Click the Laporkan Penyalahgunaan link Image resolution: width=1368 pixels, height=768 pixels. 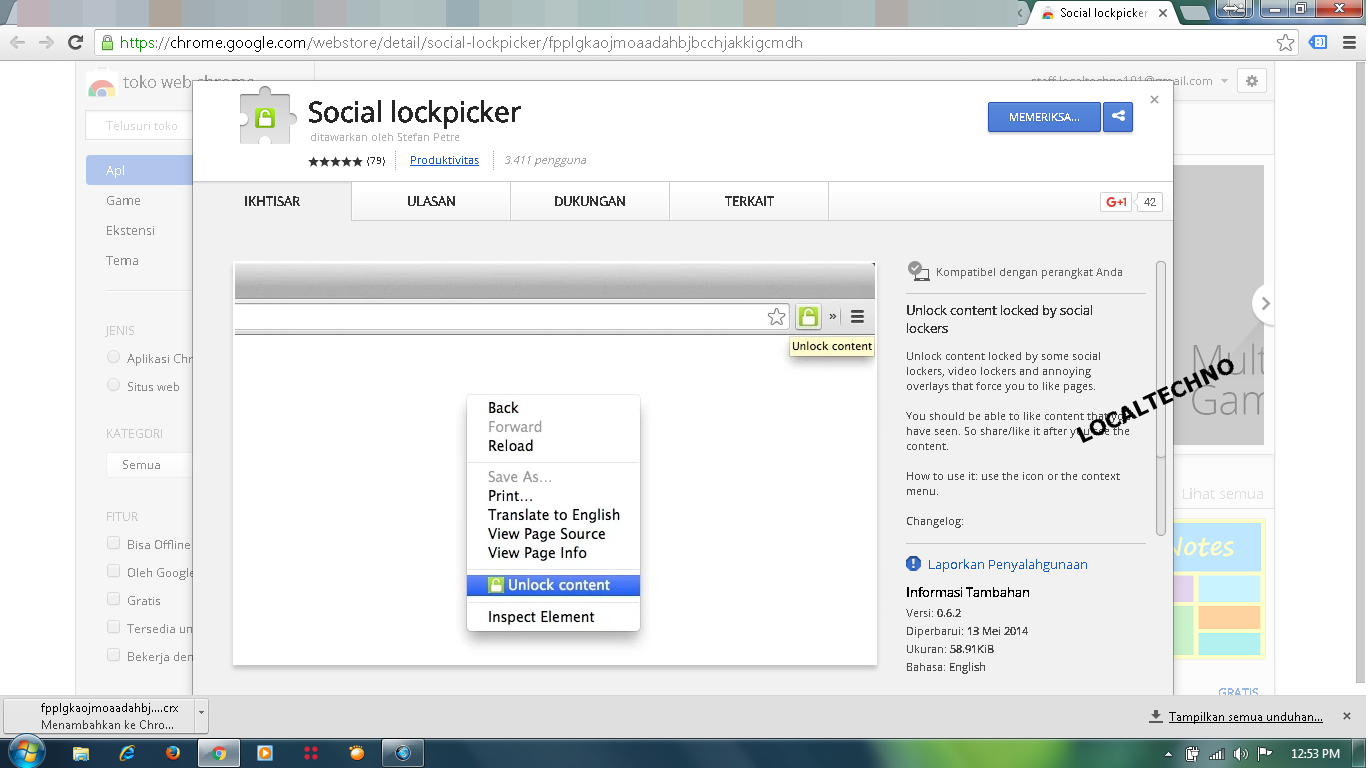coord(1007,564)
